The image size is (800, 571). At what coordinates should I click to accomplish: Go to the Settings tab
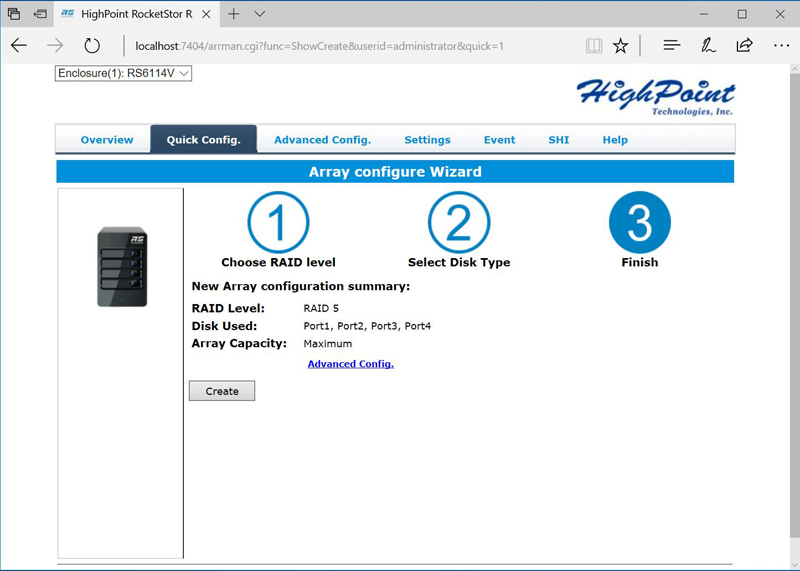click(427, 140)
